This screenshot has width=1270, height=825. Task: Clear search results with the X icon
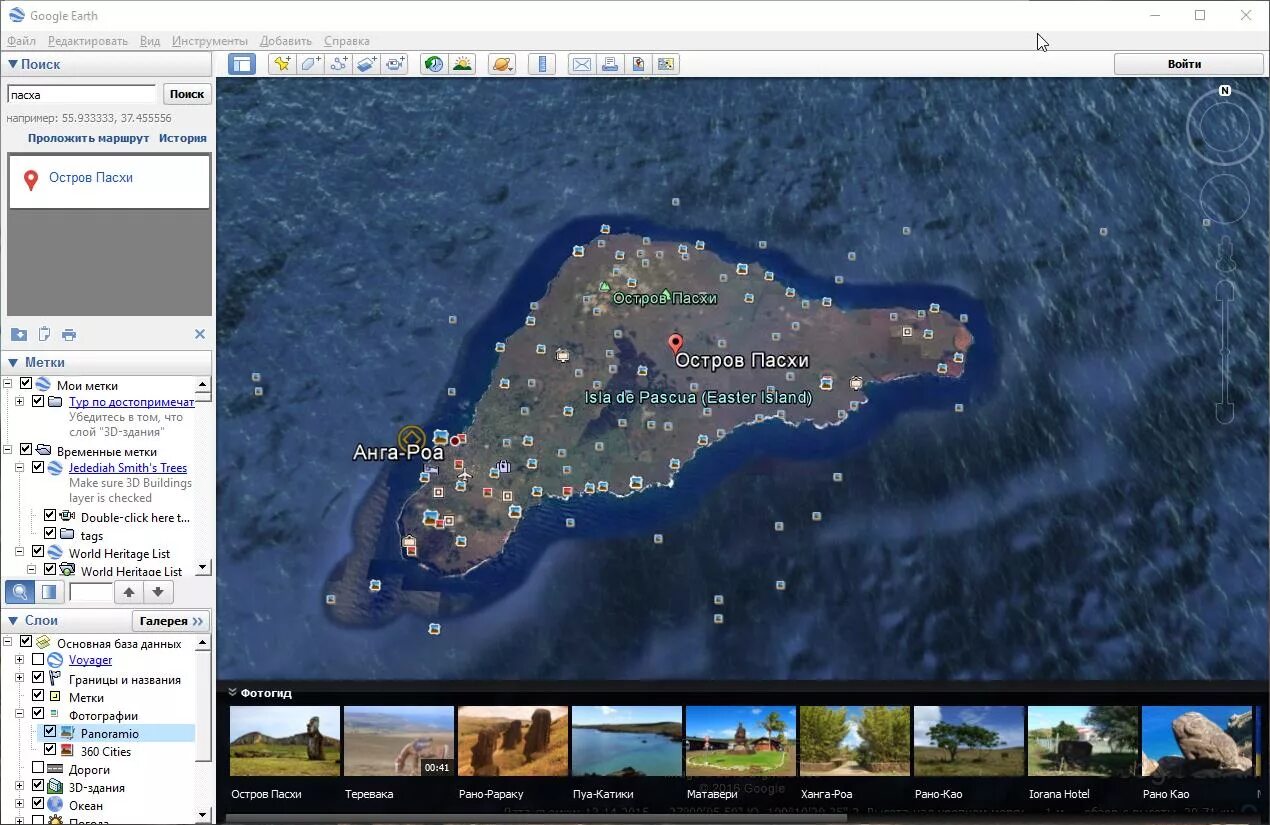point(200,334)
